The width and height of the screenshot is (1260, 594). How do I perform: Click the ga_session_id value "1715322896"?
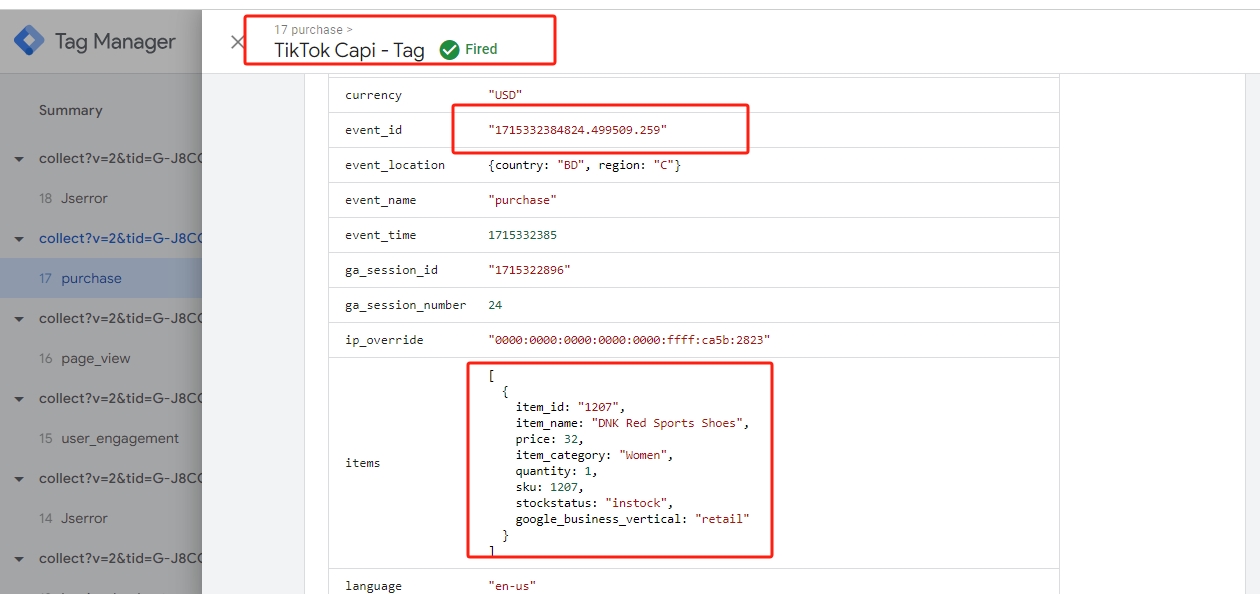(529, 270)
